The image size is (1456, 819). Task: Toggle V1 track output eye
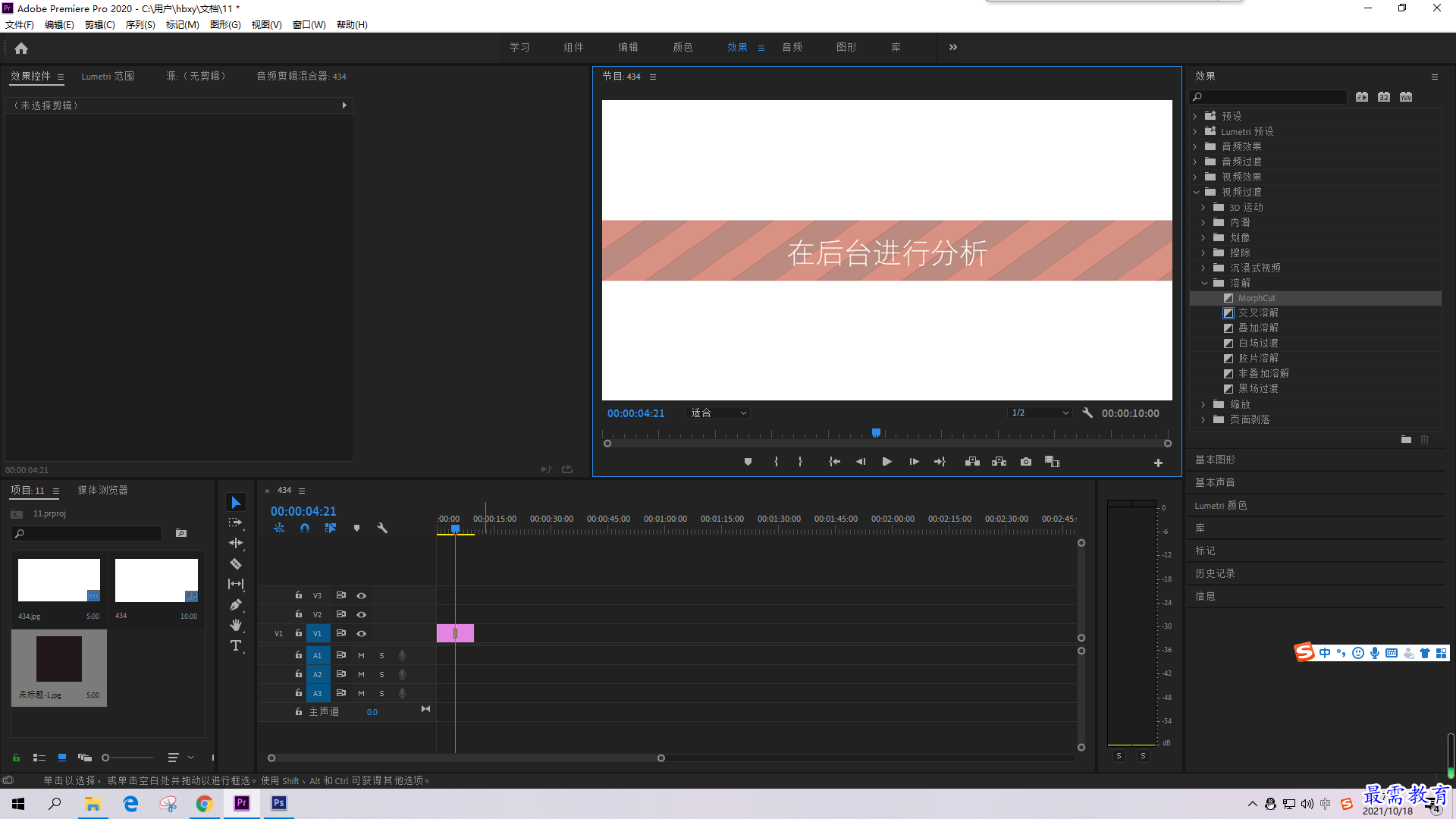tap(362, 633)
